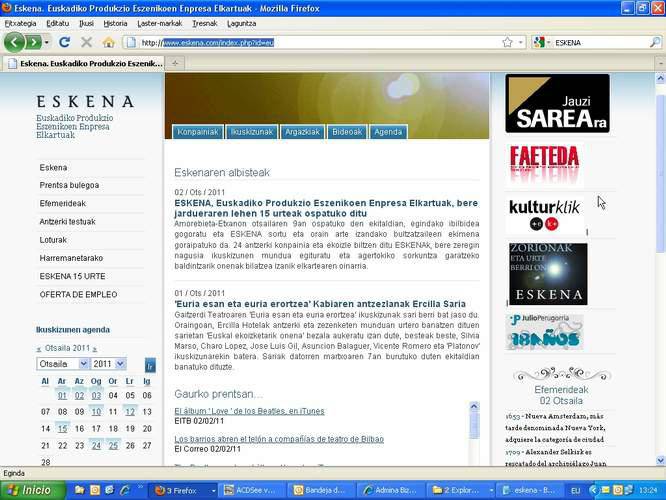Open the Konpainiak navigation tab
The image size is (666, 500).
[x=198, y=132]
